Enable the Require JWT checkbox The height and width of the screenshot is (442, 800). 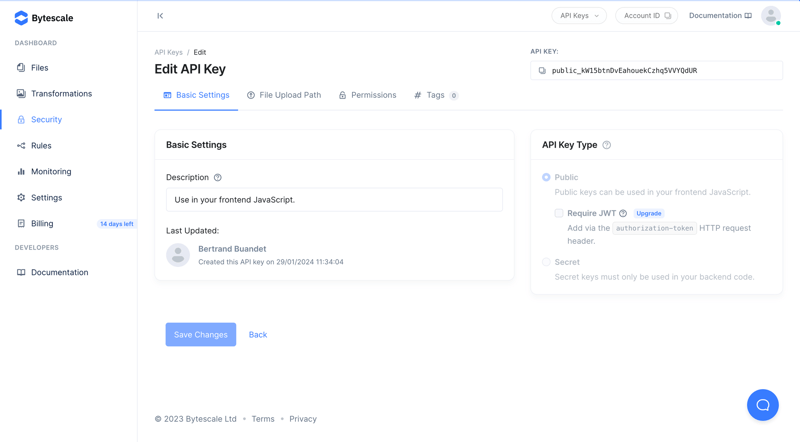559,213
